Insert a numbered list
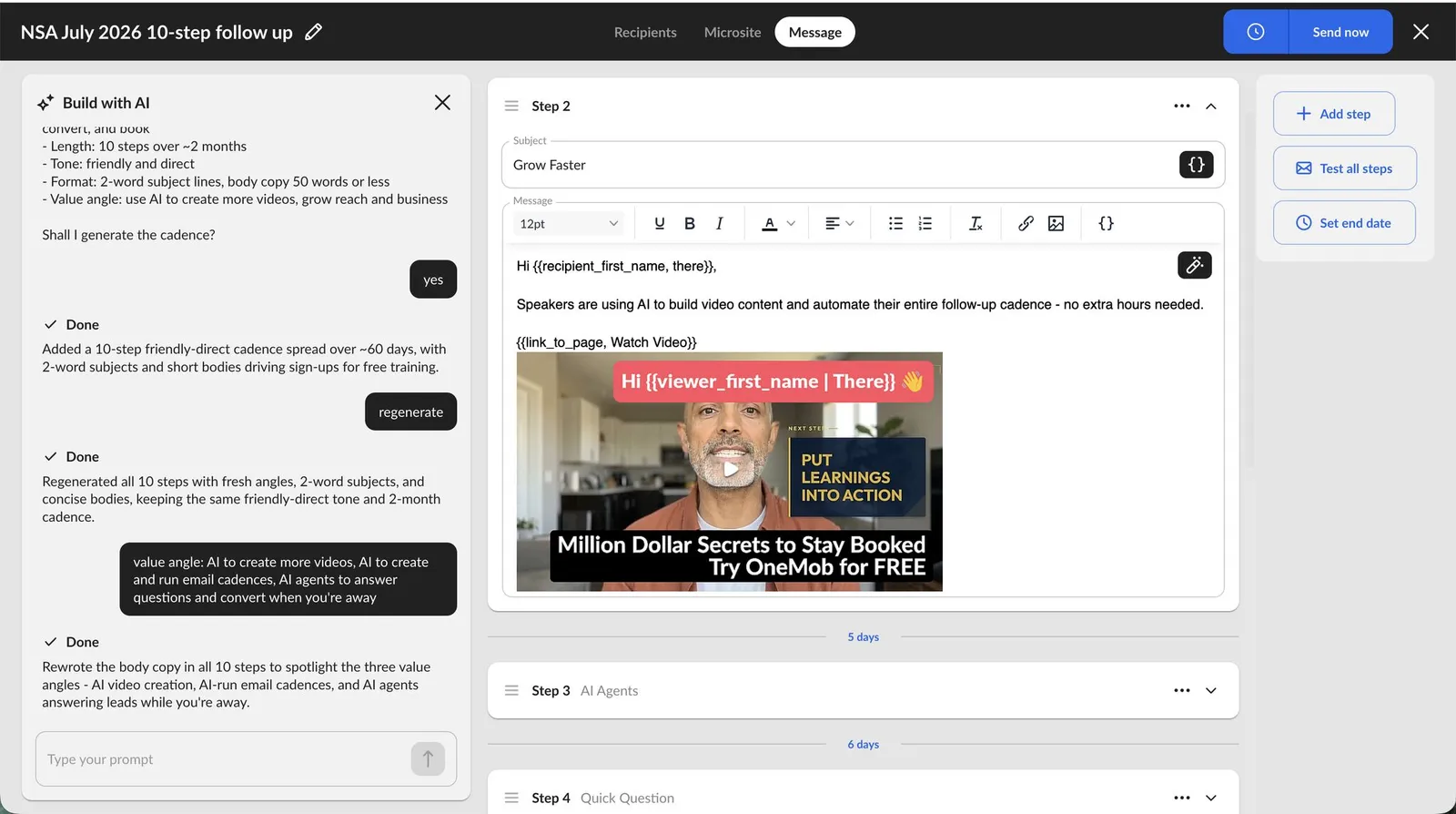 point(925,223)
